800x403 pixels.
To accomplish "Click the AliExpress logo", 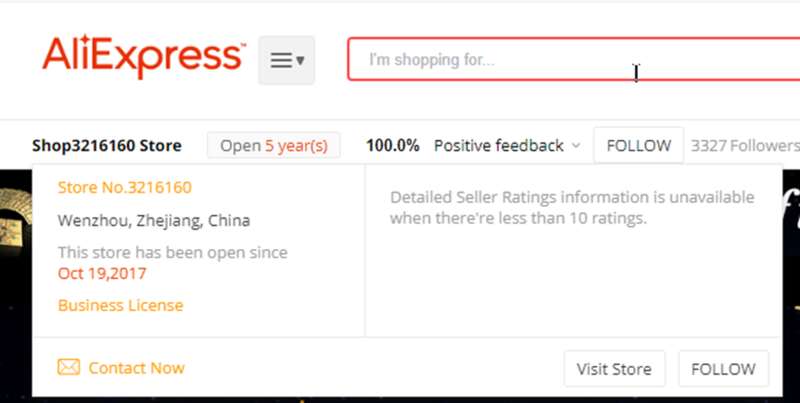I will (x=144, y=57).
